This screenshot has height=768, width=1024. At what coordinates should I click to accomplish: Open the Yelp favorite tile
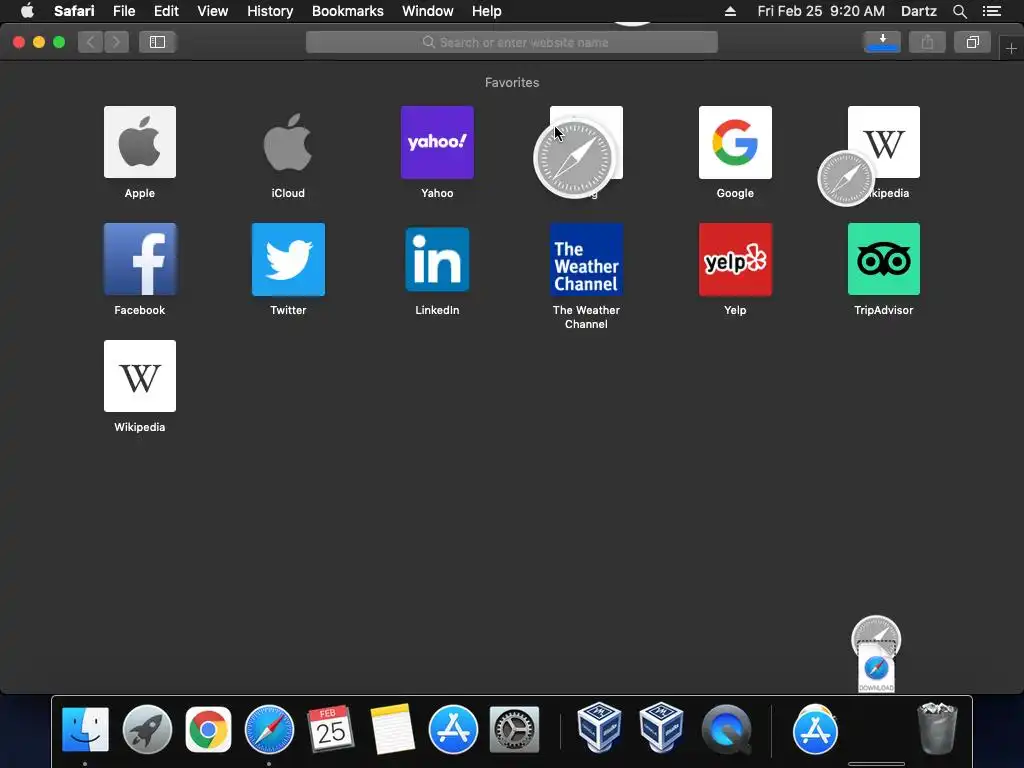pos(735,259)
